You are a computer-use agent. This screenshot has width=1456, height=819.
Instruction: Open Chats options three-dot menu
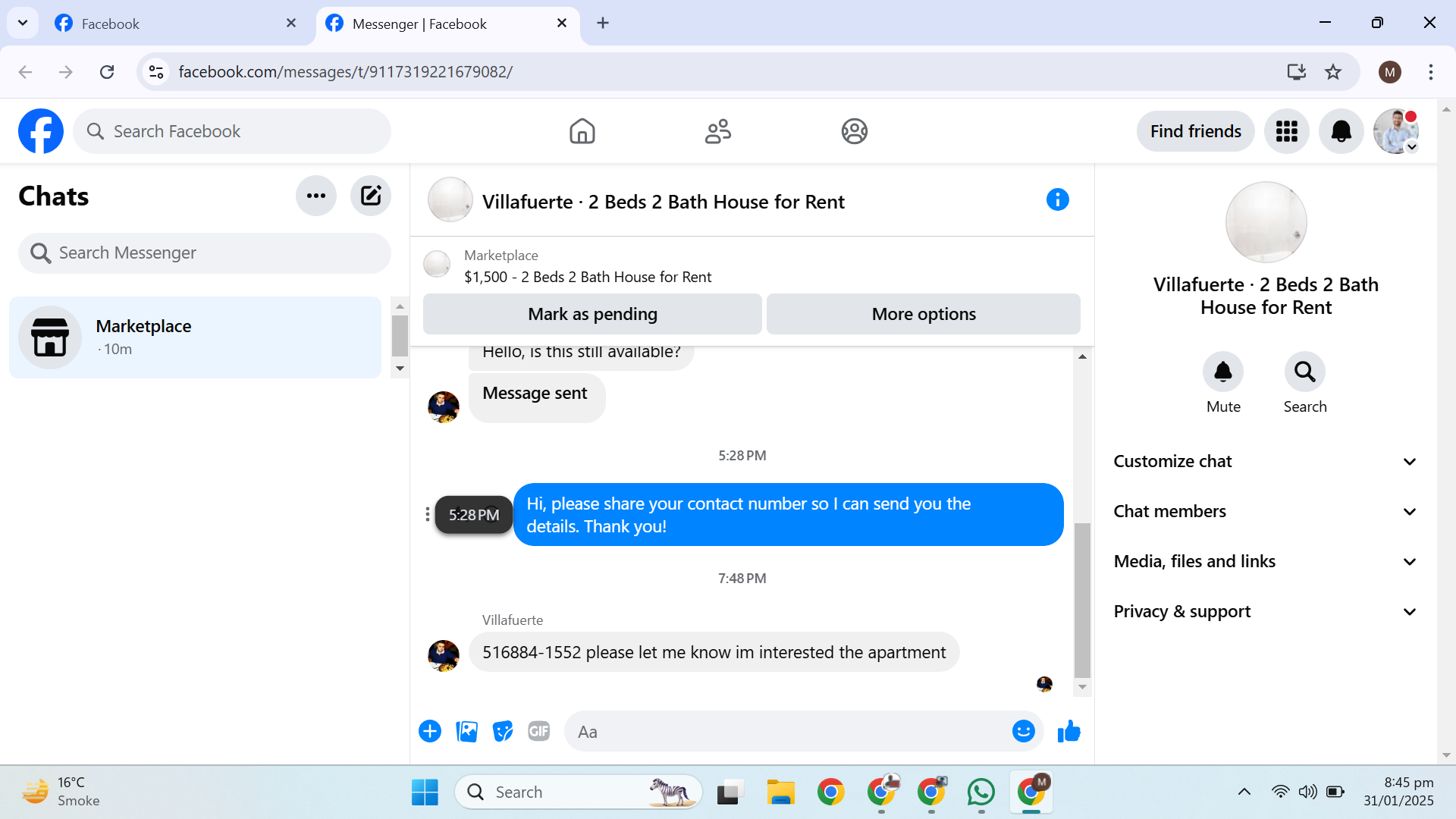click(x=316, y=196)
